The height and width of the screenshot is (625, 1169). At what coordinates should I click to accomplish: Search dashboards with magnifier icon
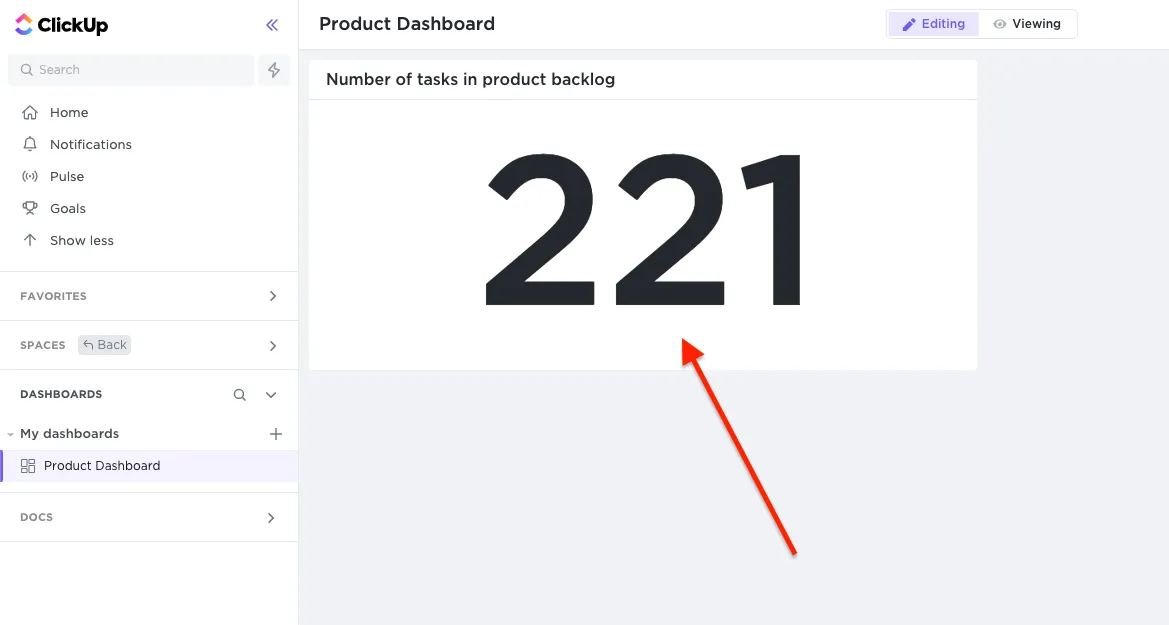pyautogui.click(x=240, y=395)
